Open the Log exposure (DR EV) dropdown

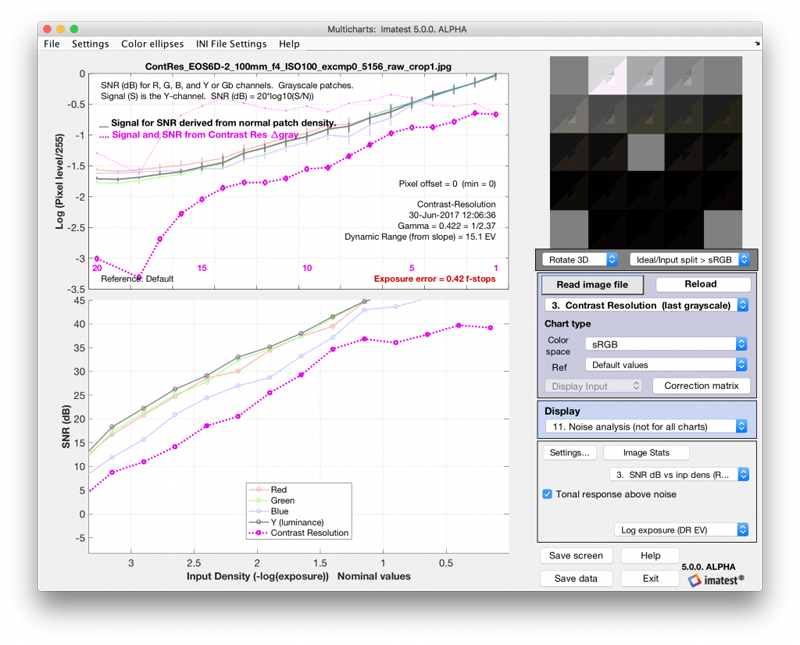681,530
